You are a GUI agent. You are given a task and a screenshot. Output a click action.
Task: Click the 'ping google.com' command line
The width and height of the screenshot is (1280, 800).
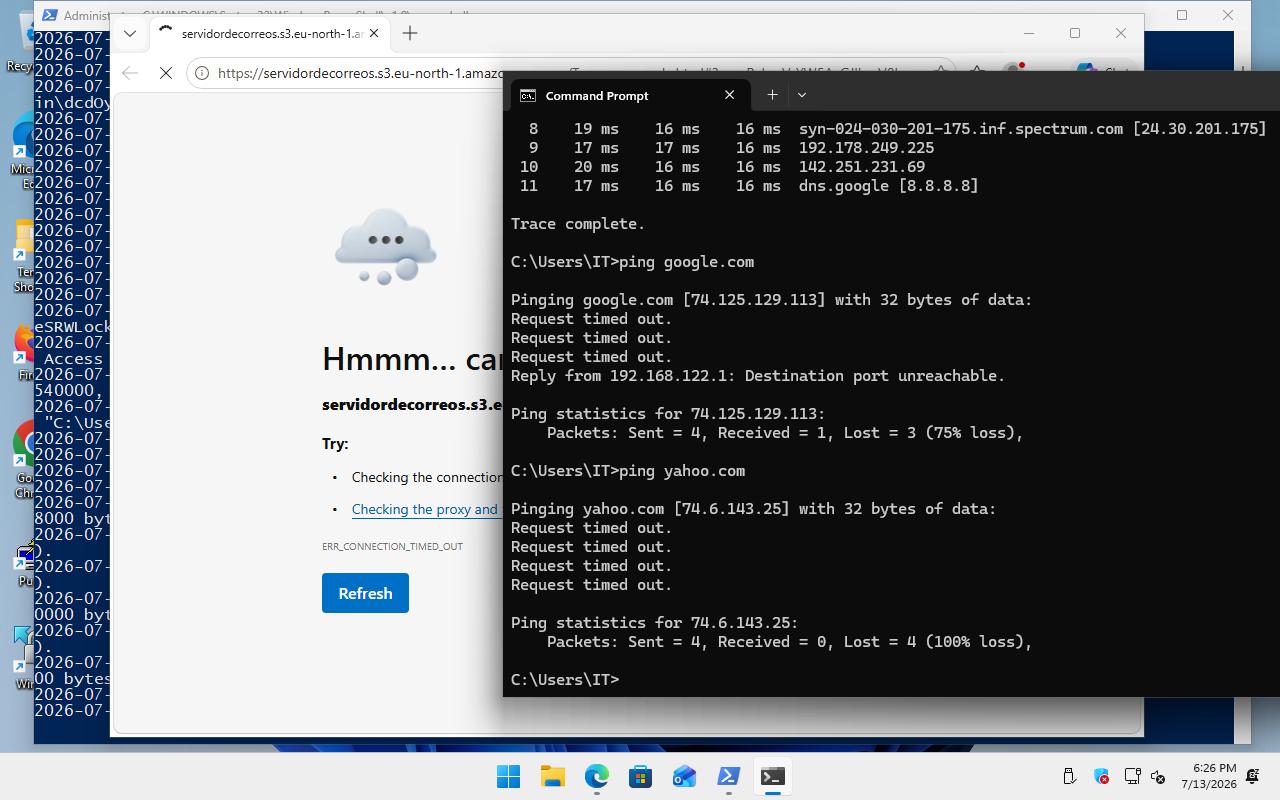click(632, 262)
